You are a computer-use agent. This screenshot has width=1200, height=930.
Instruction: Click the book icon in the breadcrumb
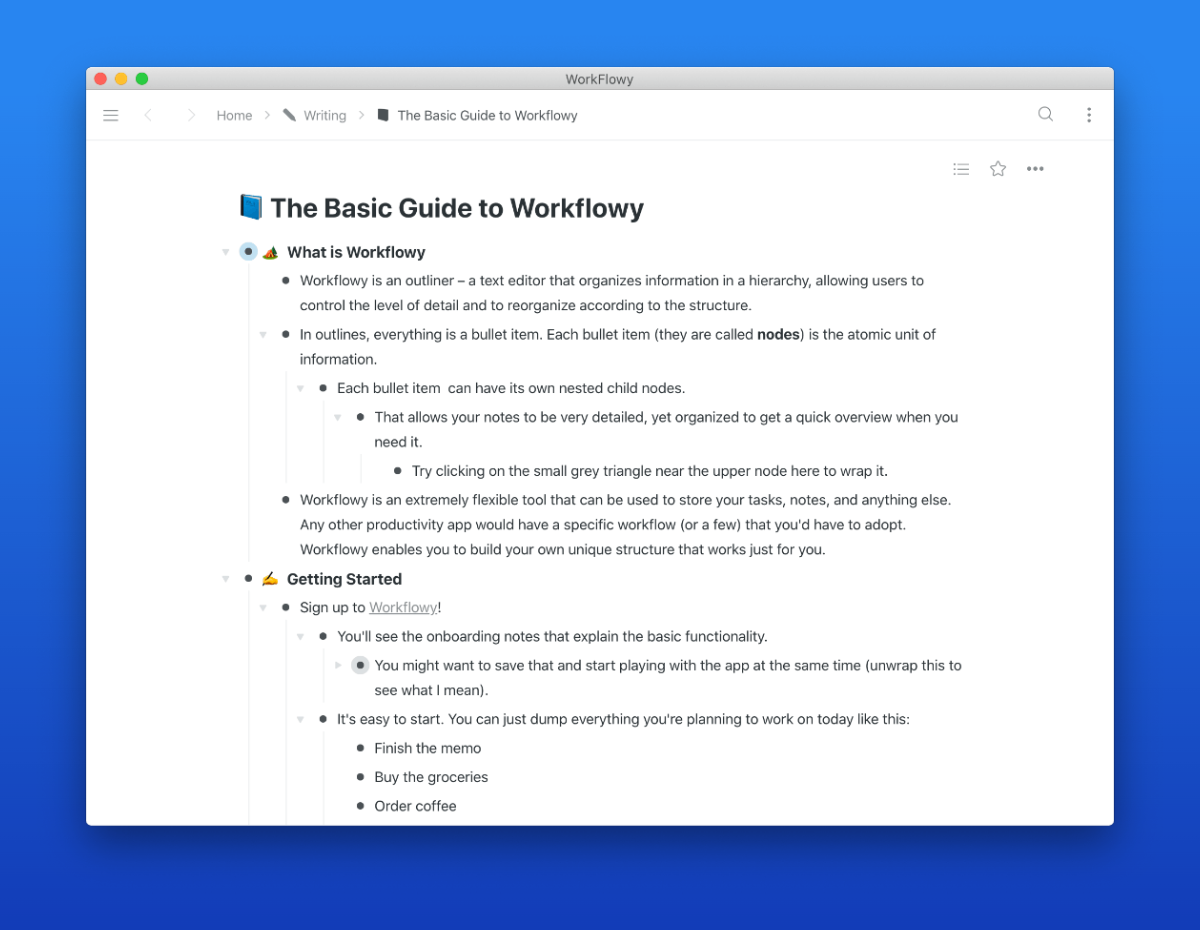coord(383,115)
